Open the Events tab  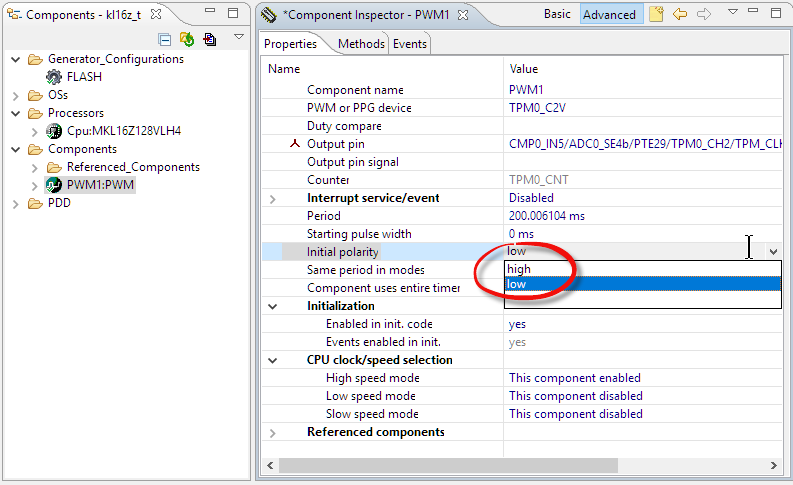(409, 44)
